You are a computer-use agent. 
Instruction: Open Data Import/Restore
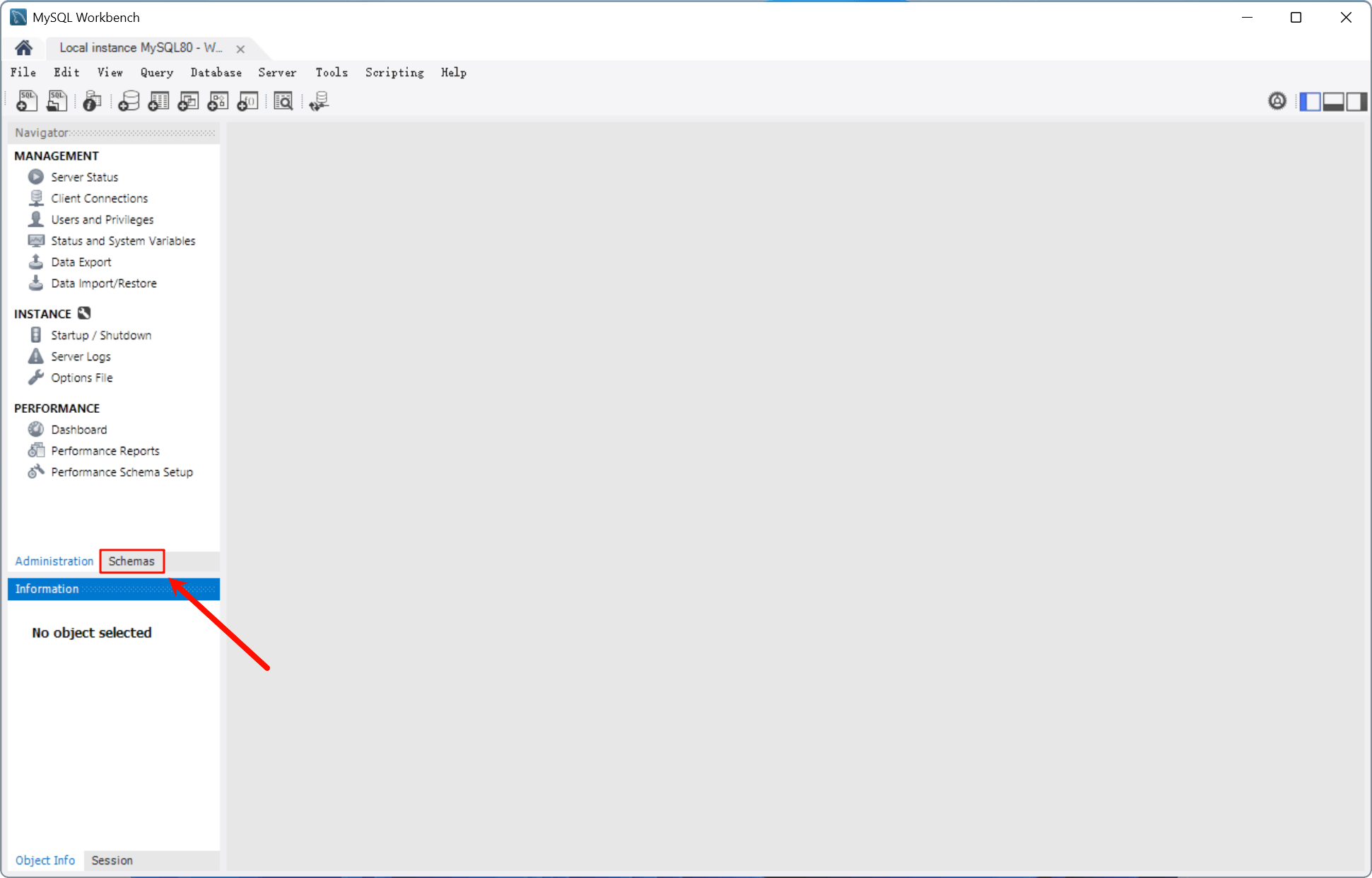(103, 283)
